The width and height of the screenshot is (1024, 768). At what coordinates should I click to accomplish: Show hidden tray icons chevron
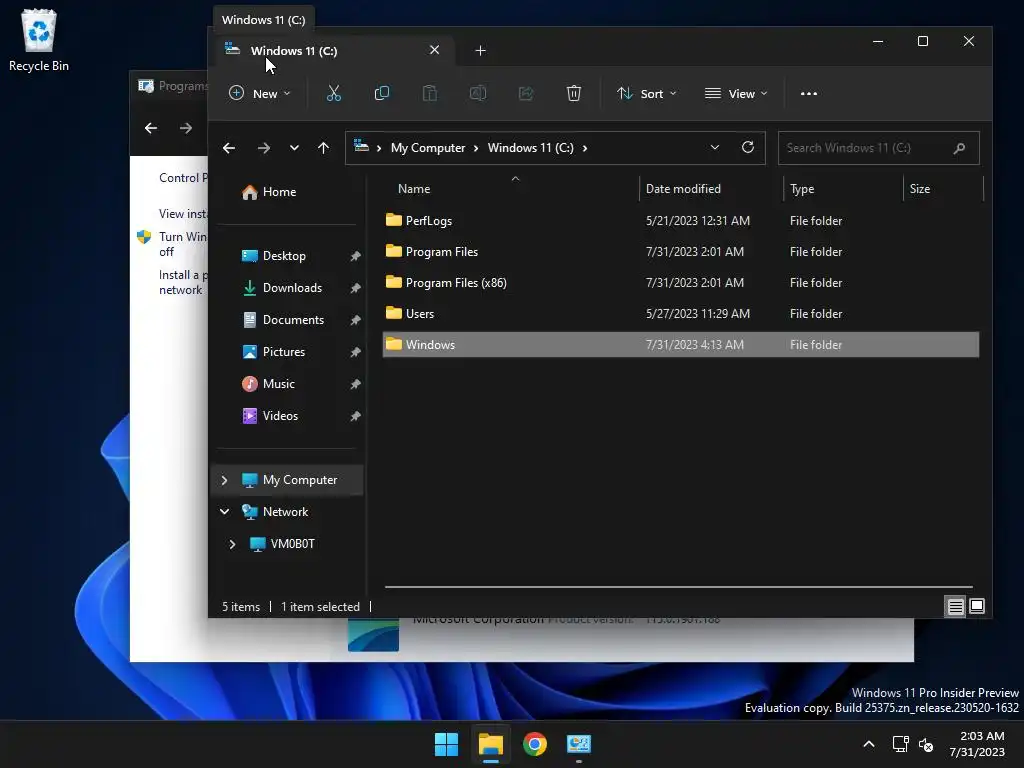tap(869, 744)
